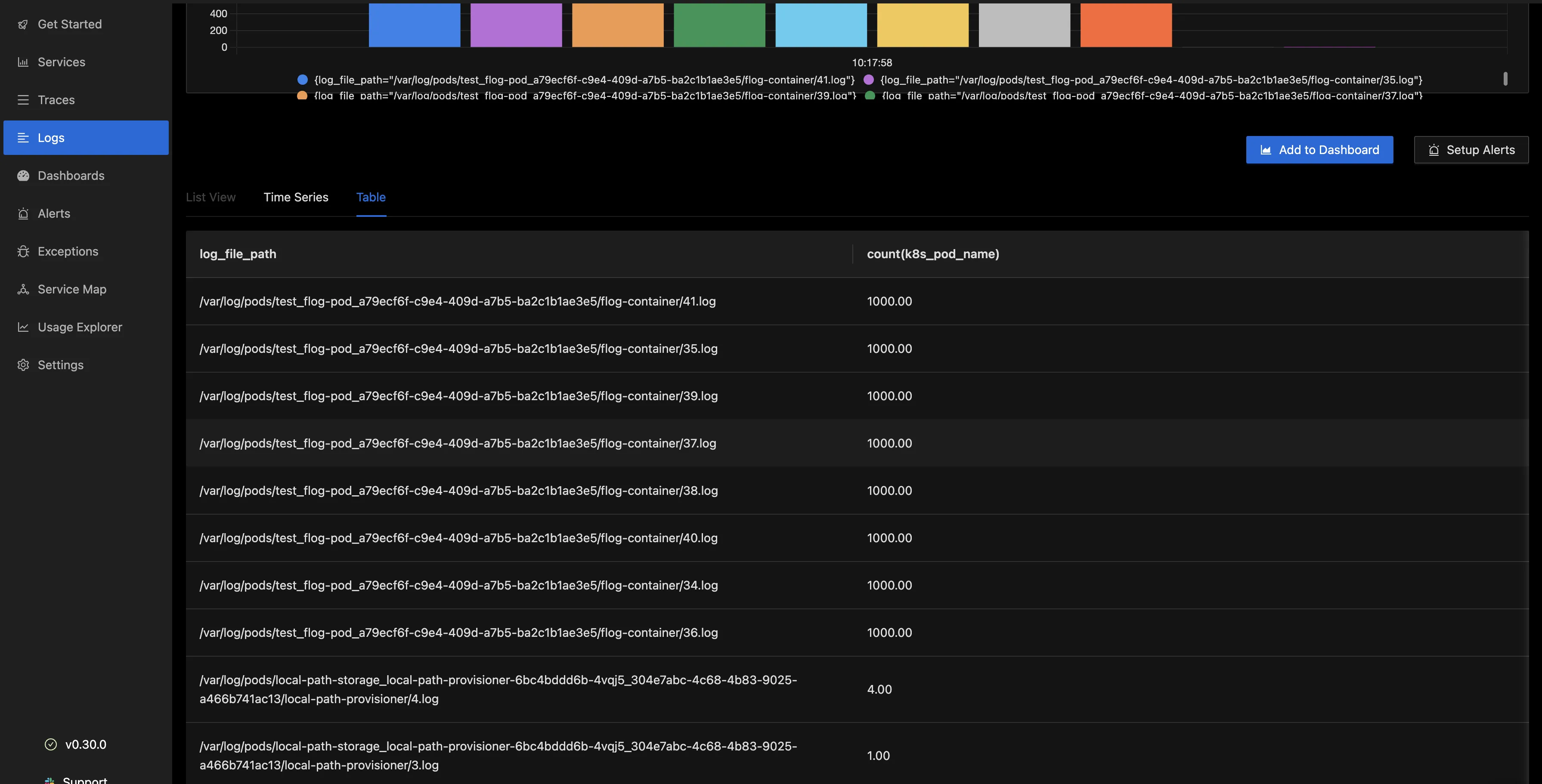This screenshot has width=1542, height=784.
Task: Click the green bar in the chart
Action: pyautogui.click(x=719, y=25)
